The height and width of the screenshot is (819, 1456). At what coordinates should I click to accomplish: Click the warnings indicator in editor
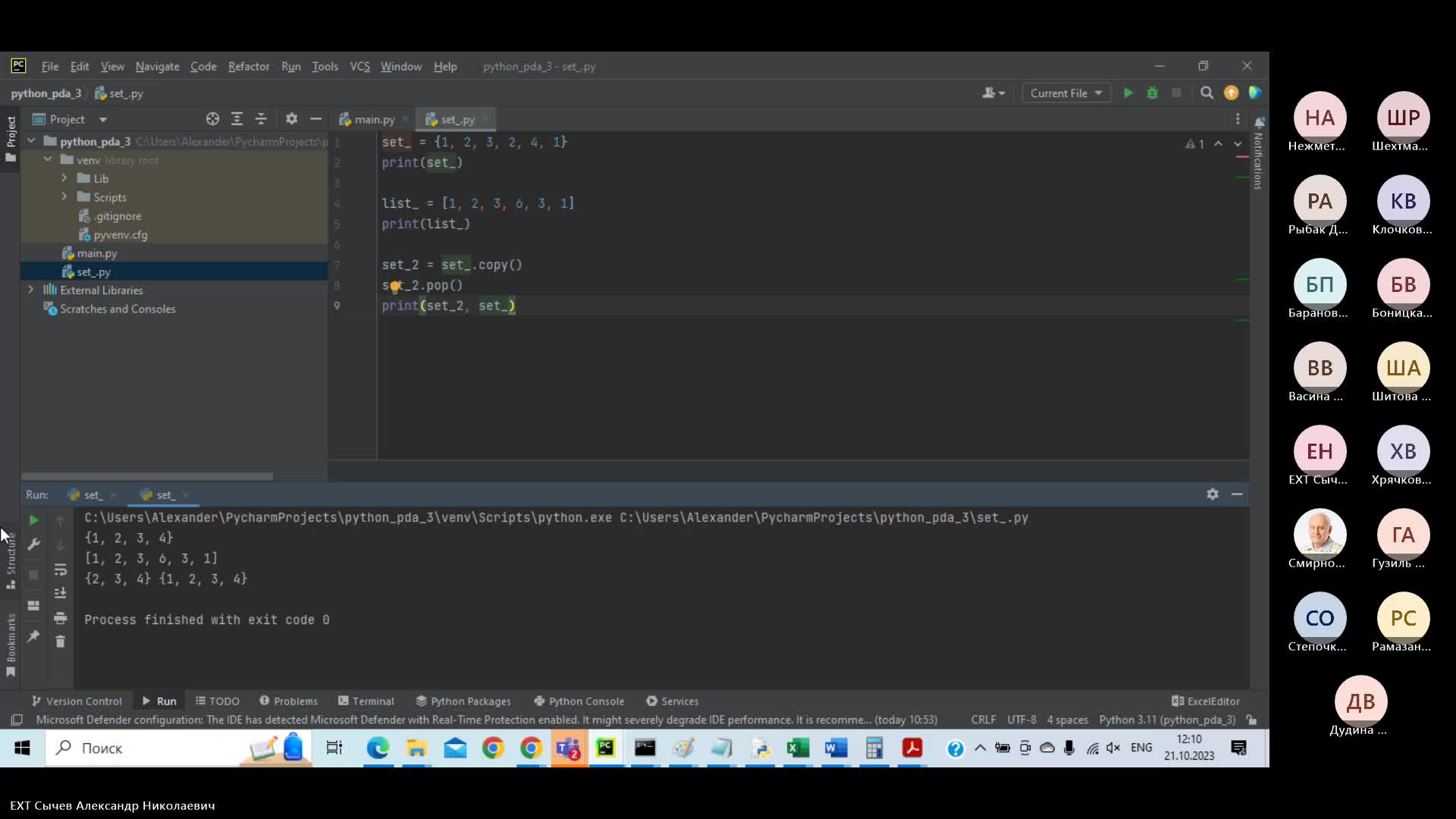point(1194,143)
